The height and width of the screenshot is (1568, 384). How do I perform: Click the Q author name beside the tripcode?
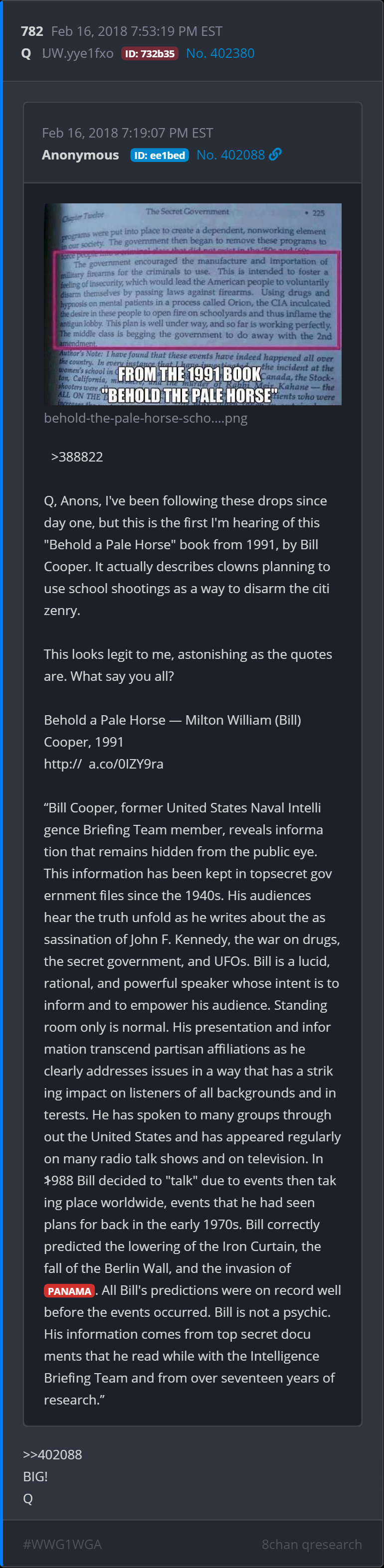click(26, 53)
